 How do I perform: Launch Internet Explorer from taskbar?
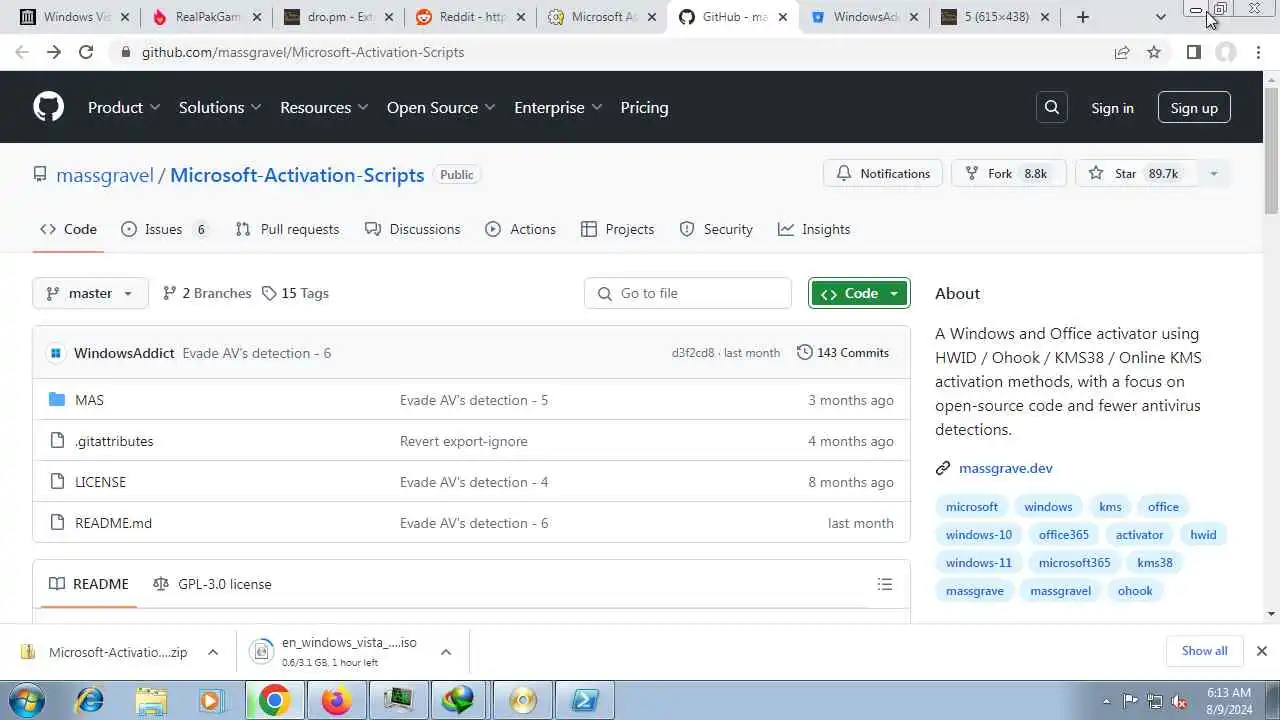click(x=89, y=700)
